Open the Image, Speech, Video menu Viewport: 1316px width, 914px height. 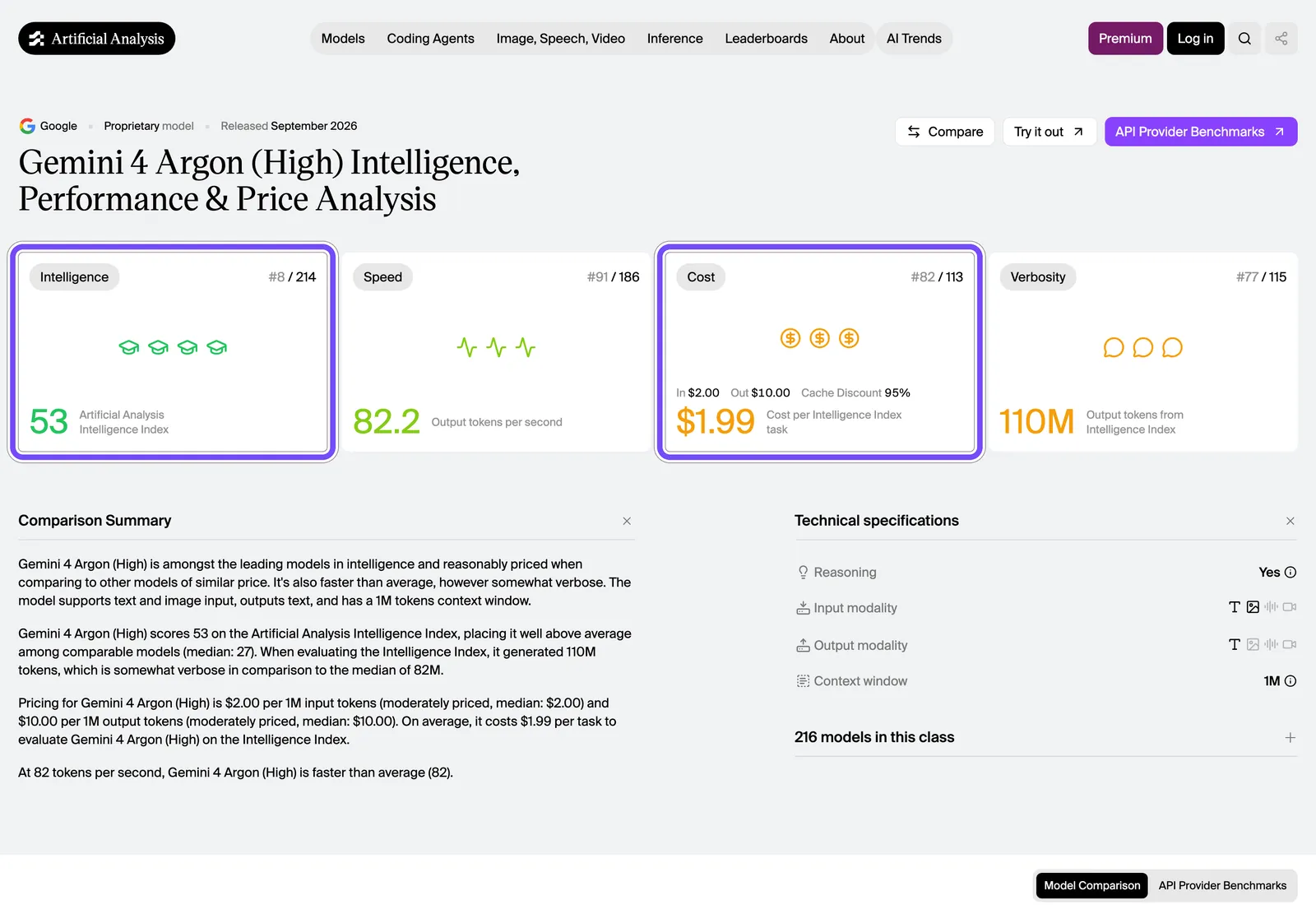point(561,39)
